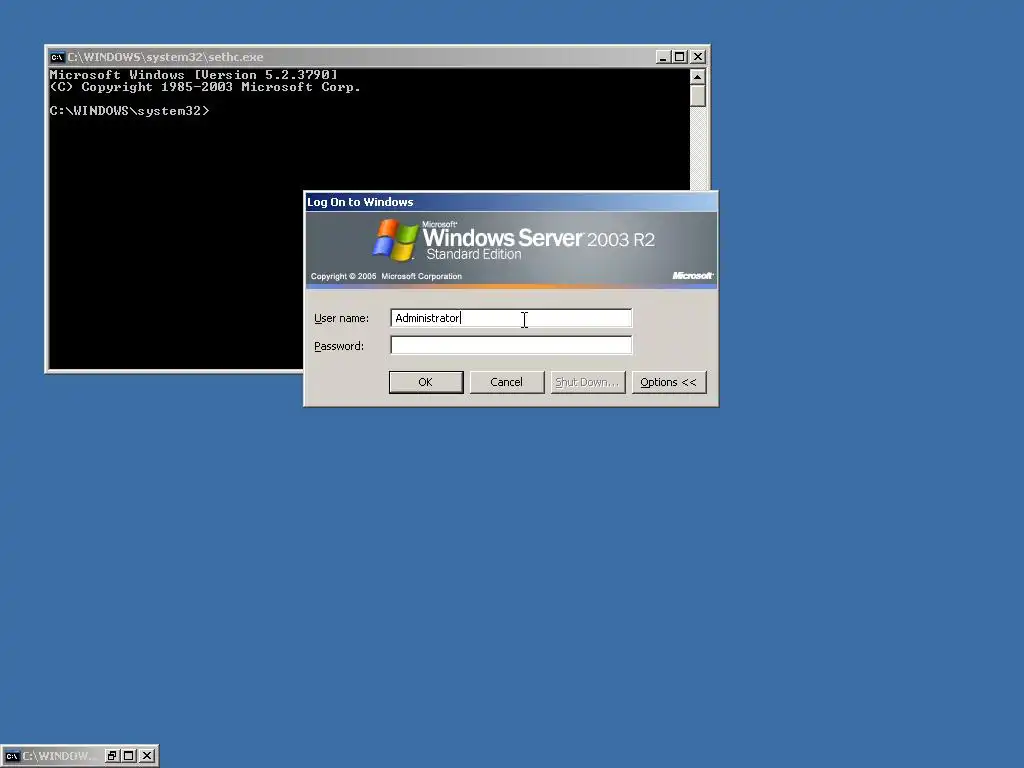Restore the minimized C:\WINDOW... console
The width and height of the screenshot is (1024, 768).
112,756
